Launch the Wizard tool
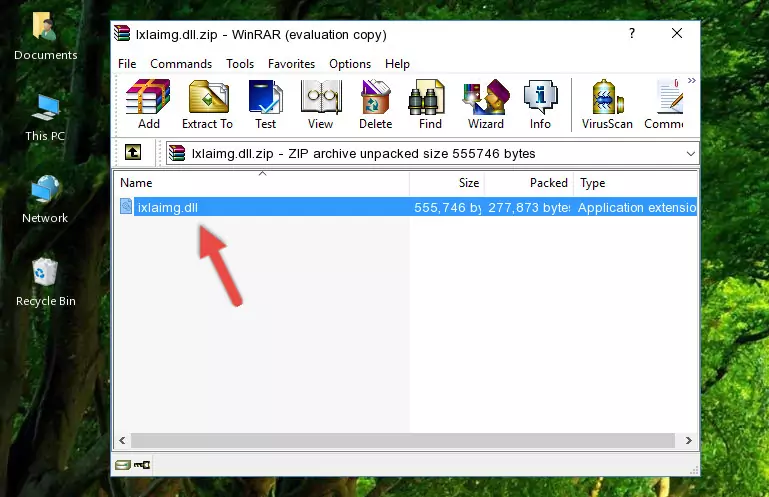769x497 pixels. tap(486, 104)
